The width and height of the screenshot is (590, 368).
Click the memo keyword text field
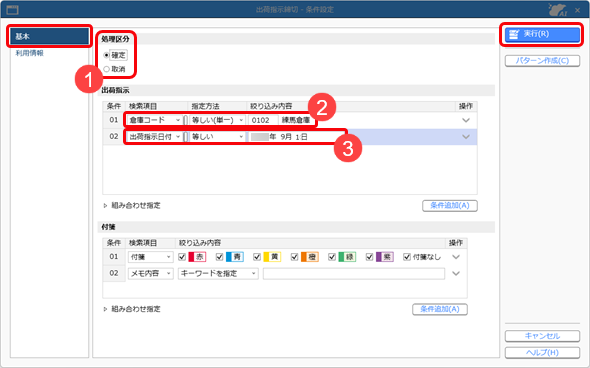pos(354,274)
